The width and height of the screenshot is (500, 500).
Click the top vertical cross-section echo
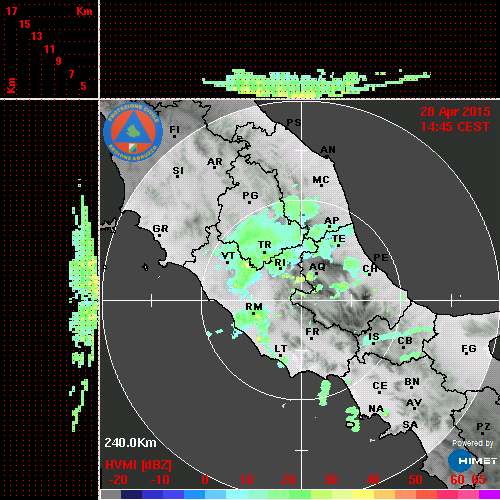(316, 83)
